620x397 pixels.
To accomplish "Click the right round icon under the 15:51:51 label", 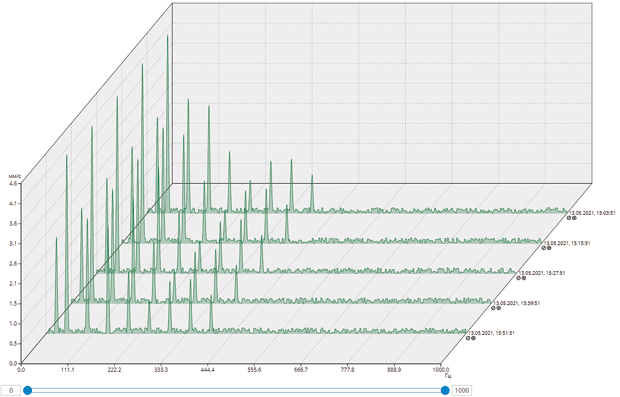I will [x=473, y=338].
